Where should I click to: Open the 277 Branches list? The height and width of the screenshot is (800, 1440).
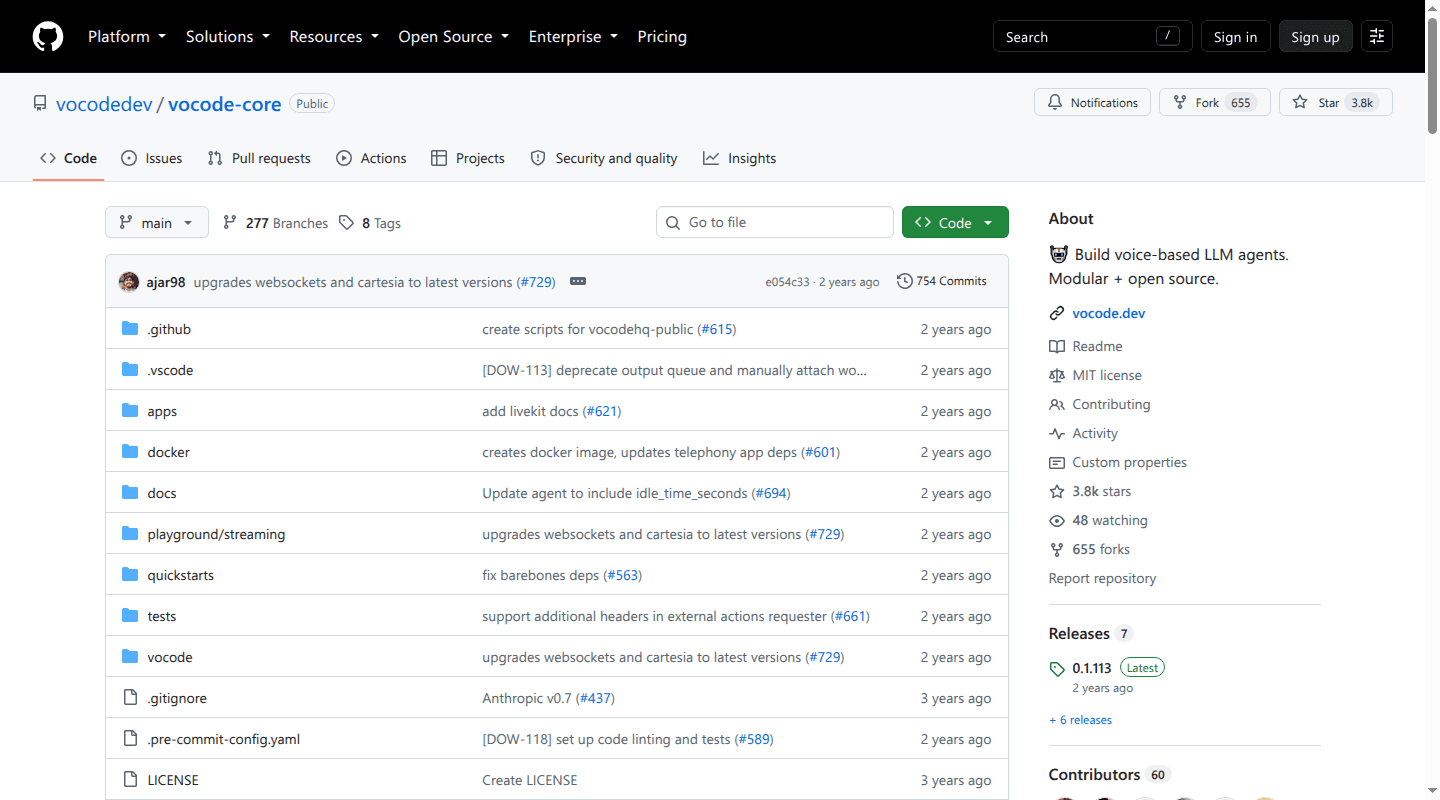click(x=275, y=223)
